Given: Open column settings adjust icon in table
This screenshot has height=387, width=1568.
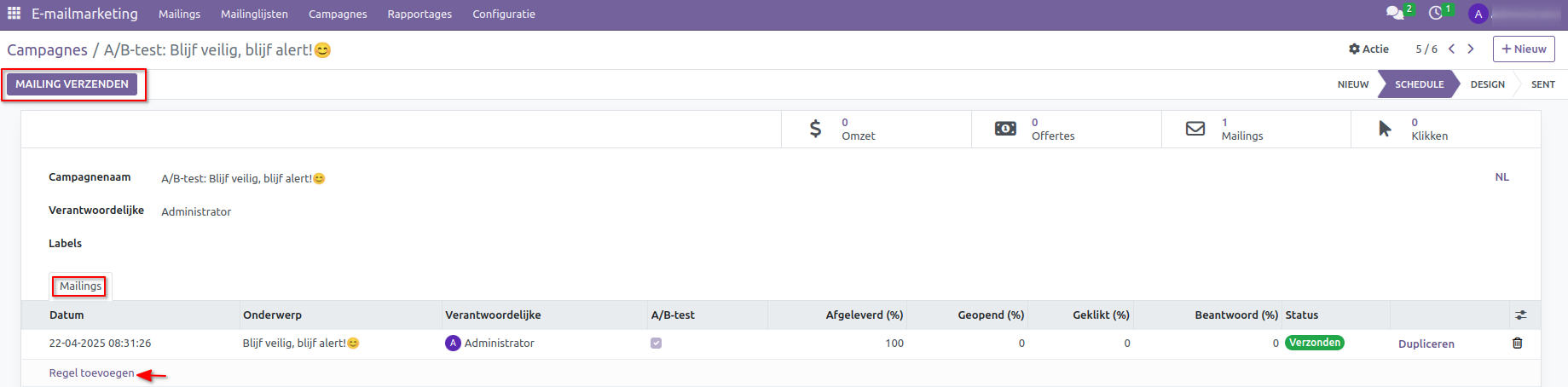Looking at the screenshot, I should coord(1520,315).
